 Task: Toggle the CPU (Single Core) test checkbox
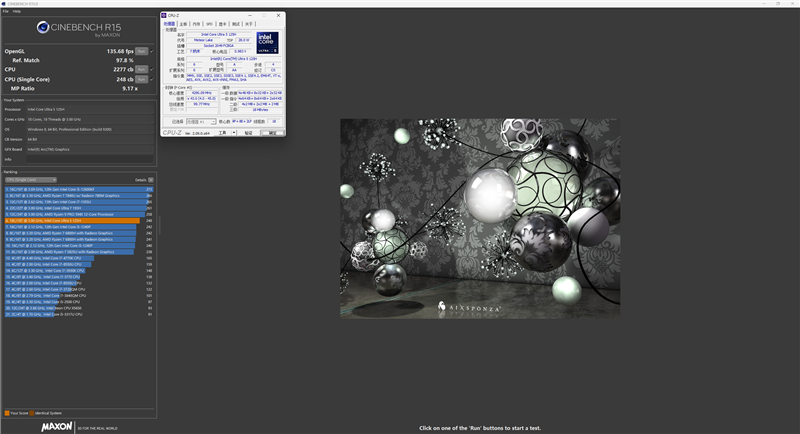(152, 79)
